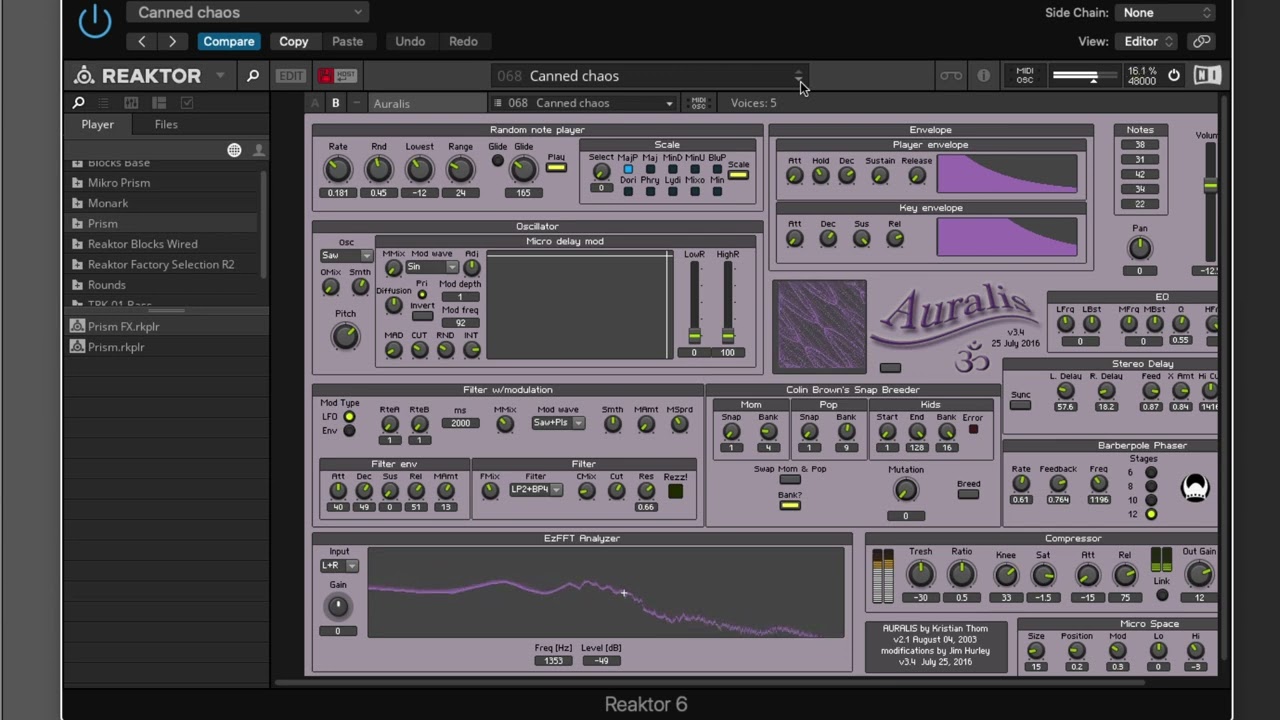The width and height of the screenshot is (1280, 720).
Task: Toggle the Play button in Random note player
Action: coord(556,167)
